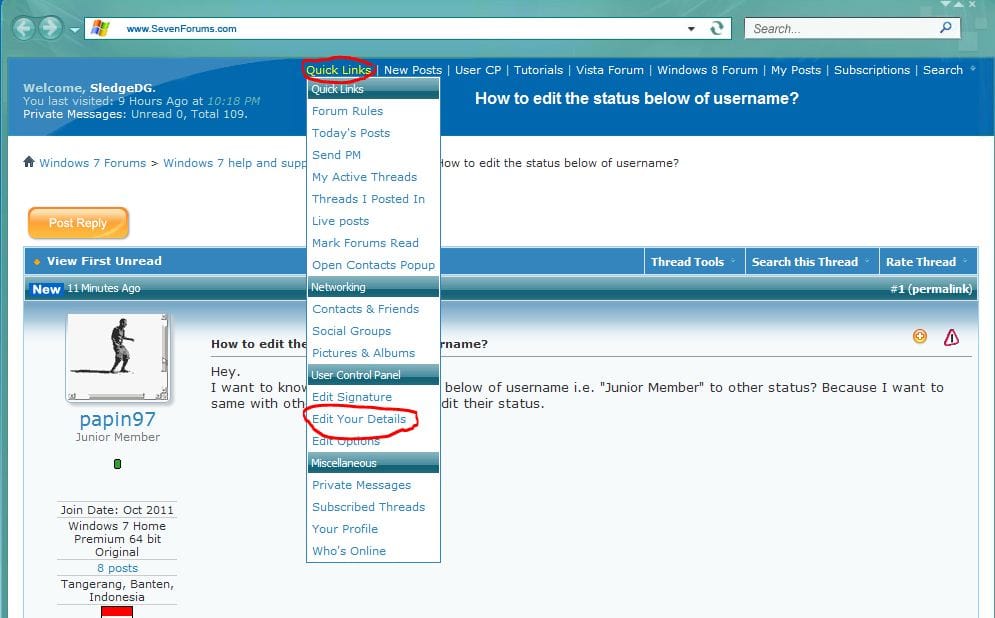Open the recent pages dropdown next to forward button
Screen dimensions: 995x618
click(x=75, y=29)
